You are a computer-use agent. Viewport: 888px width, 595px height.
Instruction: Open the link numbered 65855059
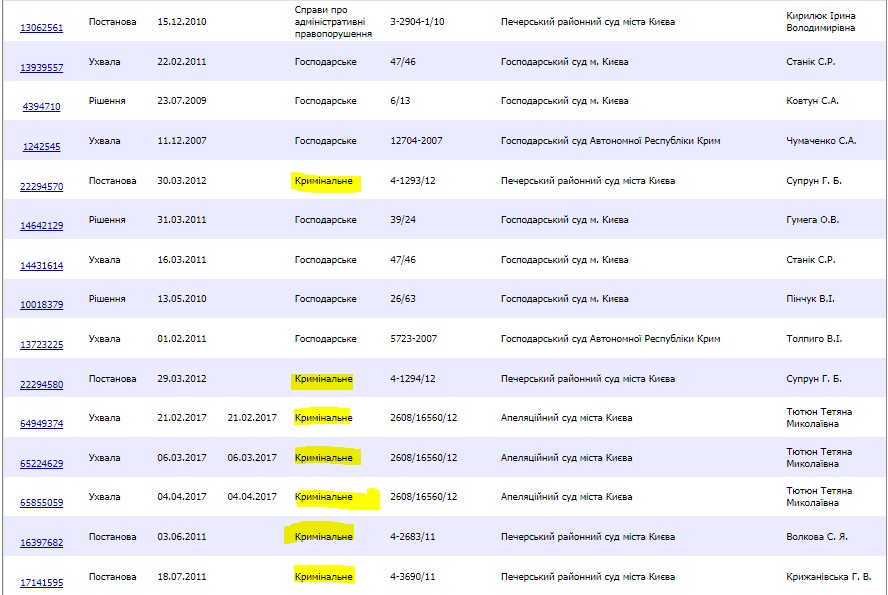[42, 504]
